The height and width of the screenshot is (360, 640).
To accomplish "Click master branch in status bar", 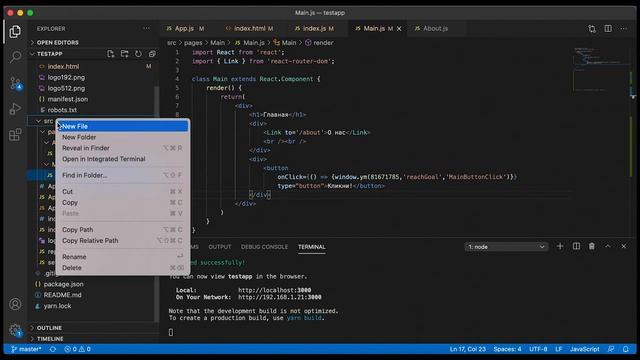I will pyautogui.click(x=26, y=349).
